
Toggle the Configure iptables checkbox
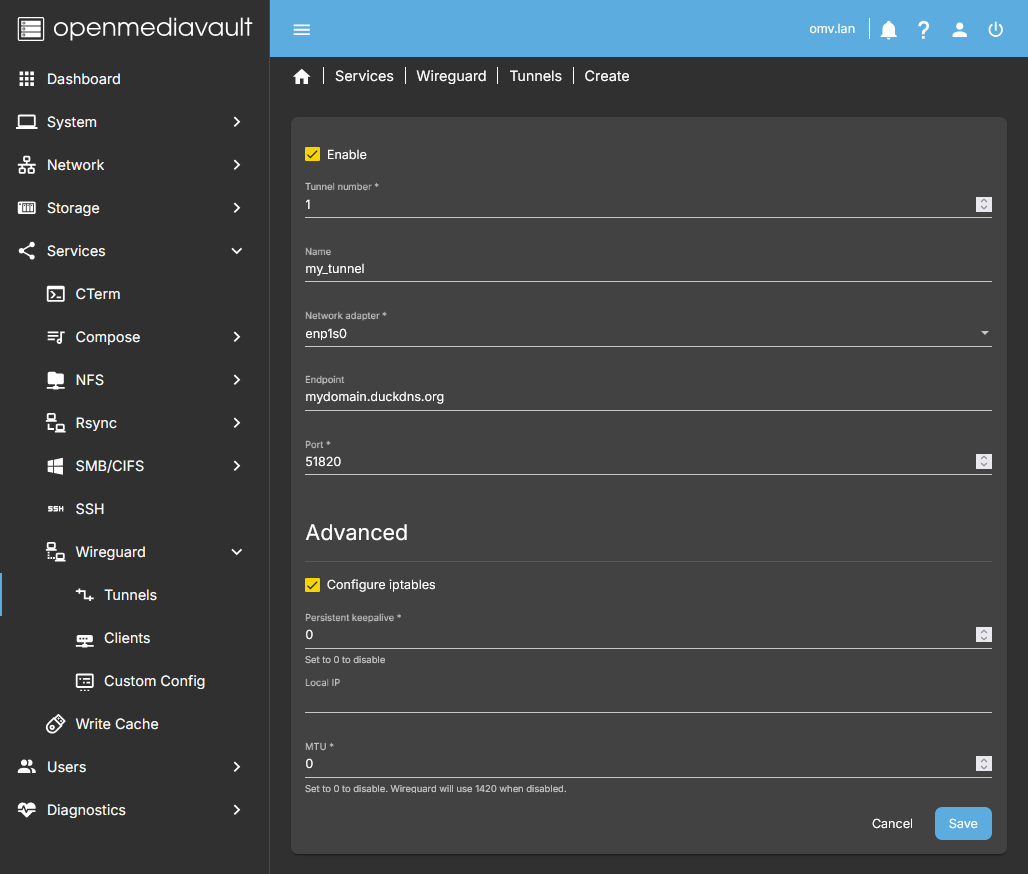click(313, 584)
